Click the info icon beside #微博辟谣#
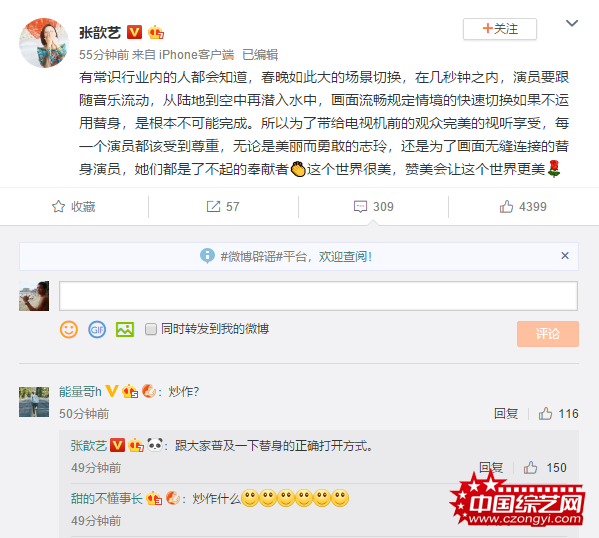The height and width of the screenshot is (538, 599). [207, 256]
